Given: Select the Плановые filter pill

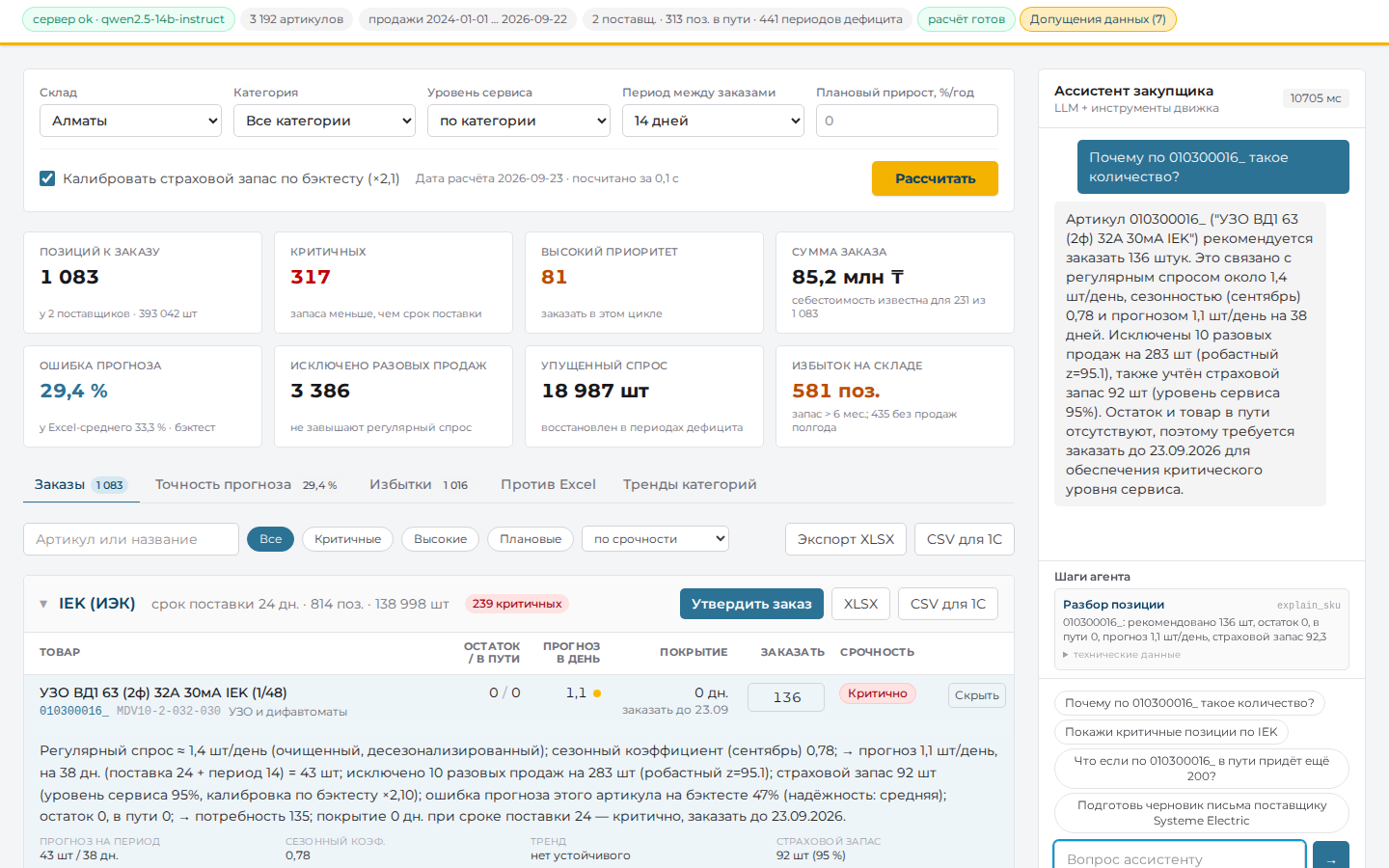Looking at the screenshot, I should point(531,539).
